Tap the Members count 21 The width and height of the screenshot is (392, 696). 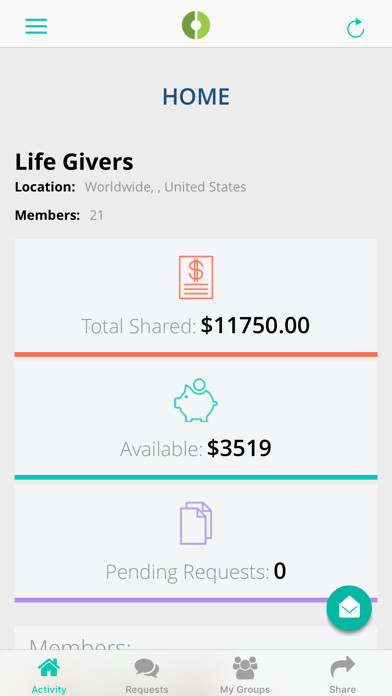pos(96,216)
